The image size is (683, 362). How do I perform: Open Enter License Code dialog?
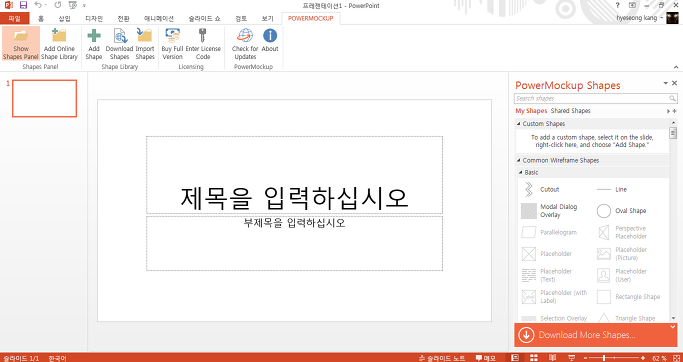[x=203, y=44]
